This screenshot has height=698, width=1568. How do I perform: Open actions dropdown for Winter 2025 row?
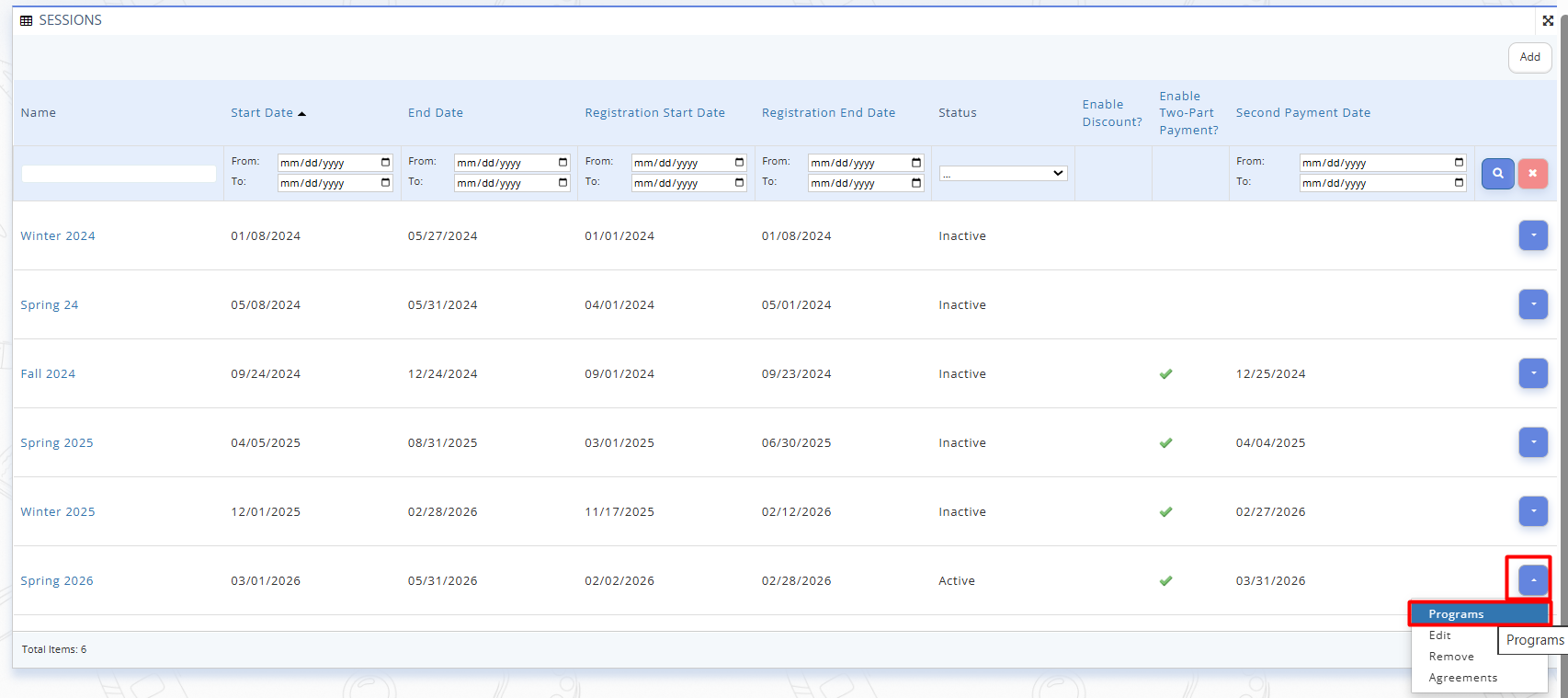point(1532,511)
